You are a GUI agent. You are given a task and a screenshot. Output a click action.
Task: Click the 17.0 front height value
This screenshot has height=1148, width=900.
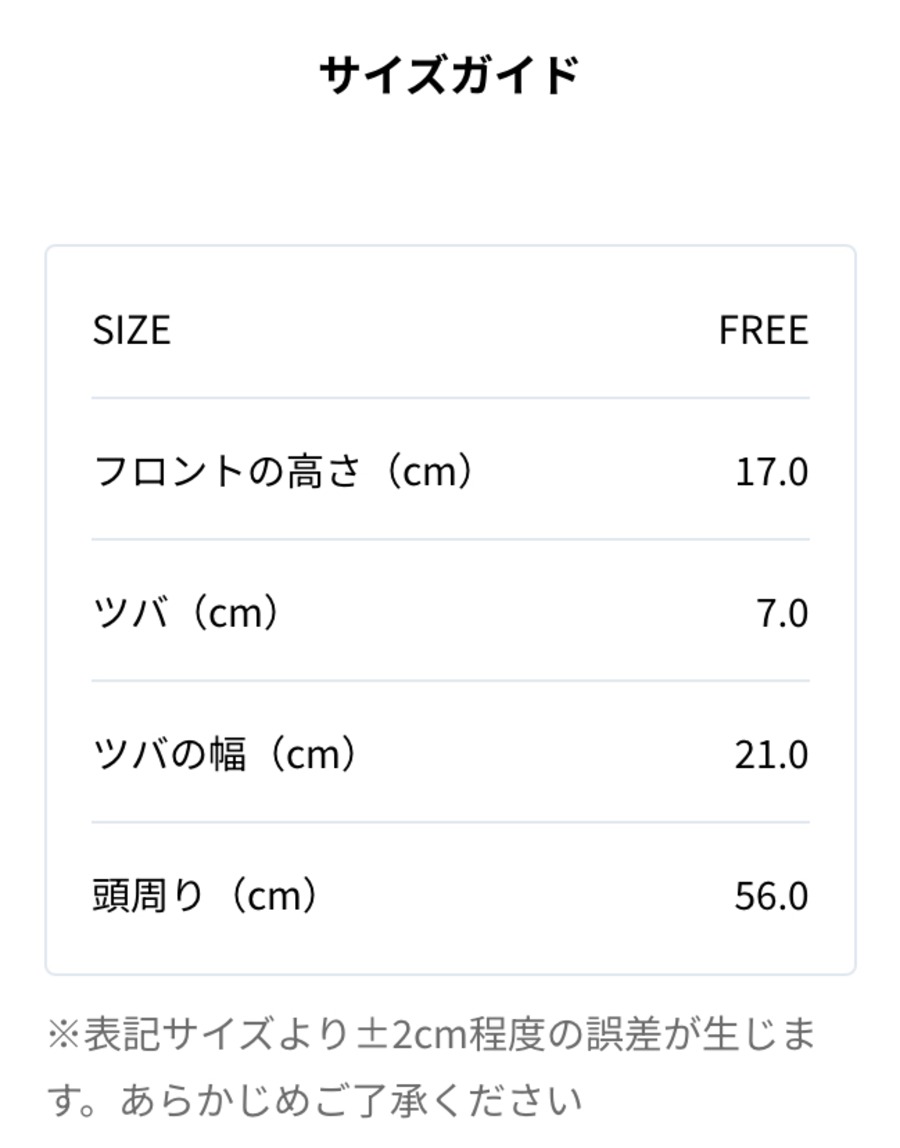tap(772, 472)
